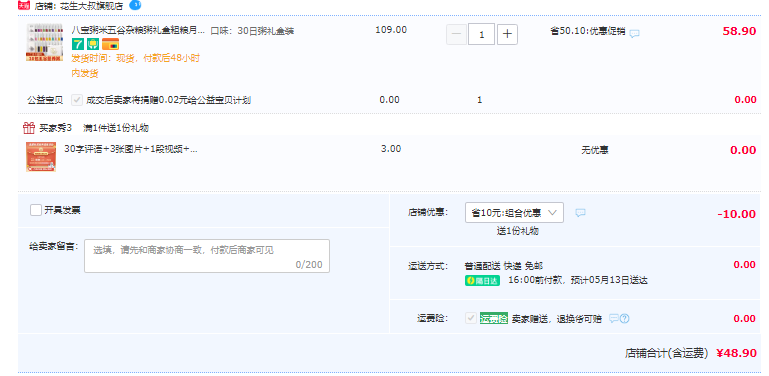Click the 隔日达 delivery badge
The height and width of the screenshot is (376, 769).
click(482, 280)
